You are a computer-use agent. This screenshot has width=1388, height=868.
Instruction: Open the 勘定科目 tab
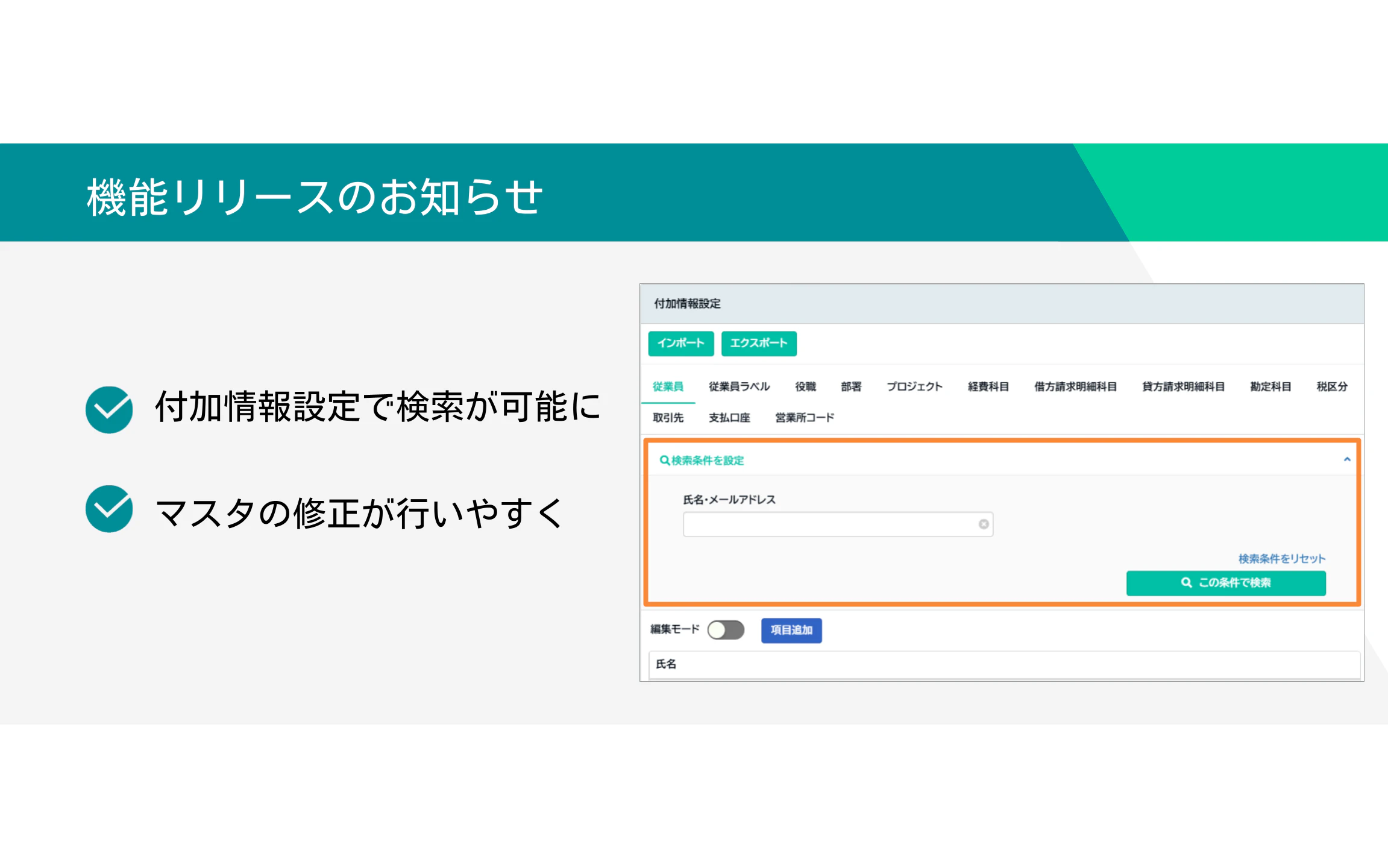(x=1270, y=386)
